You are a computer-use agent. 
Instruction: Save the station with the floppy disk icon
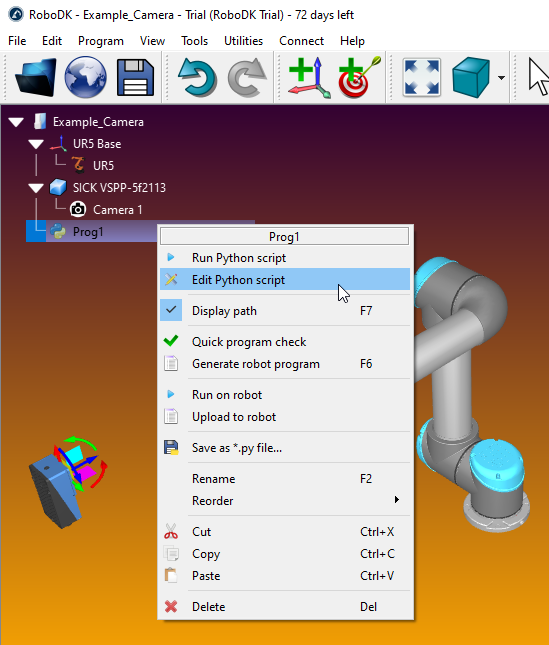[x=135, y=77]
